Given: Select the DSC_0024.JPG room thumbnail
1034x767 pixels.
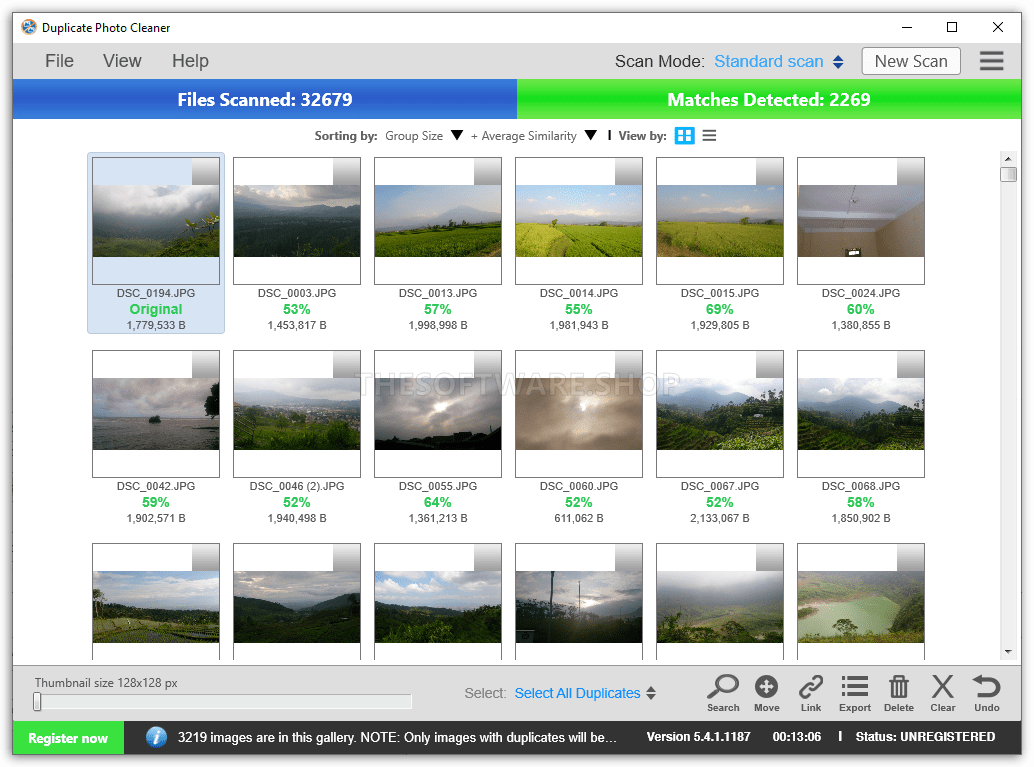Looking at the screenshot, I should [861, 221].
